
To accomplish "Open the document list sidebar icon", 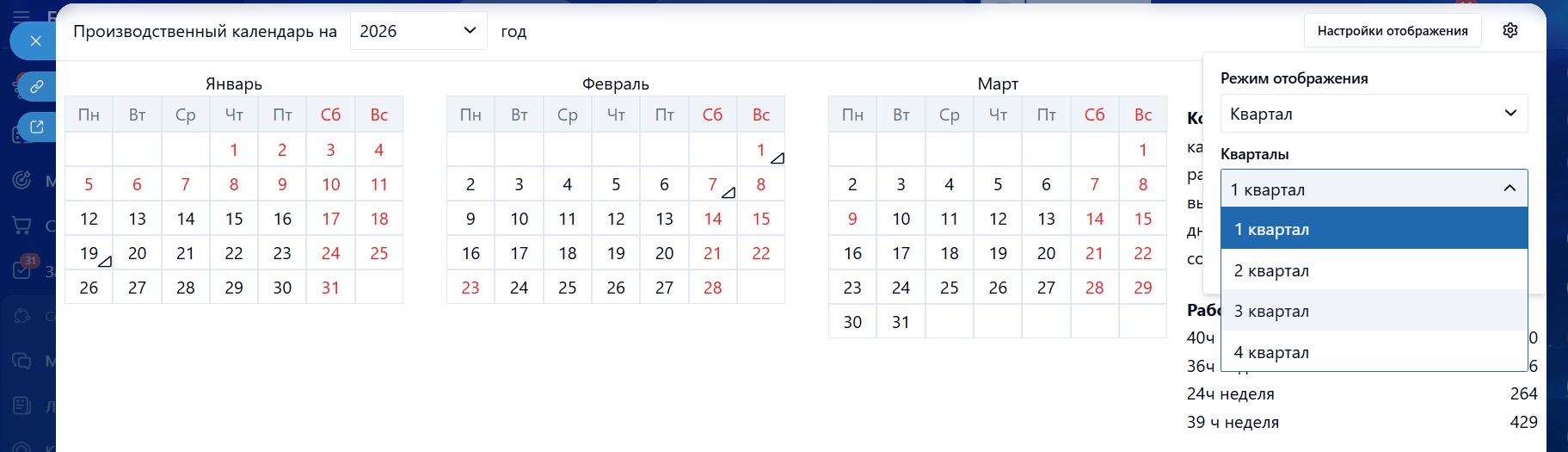I will 22,406.
